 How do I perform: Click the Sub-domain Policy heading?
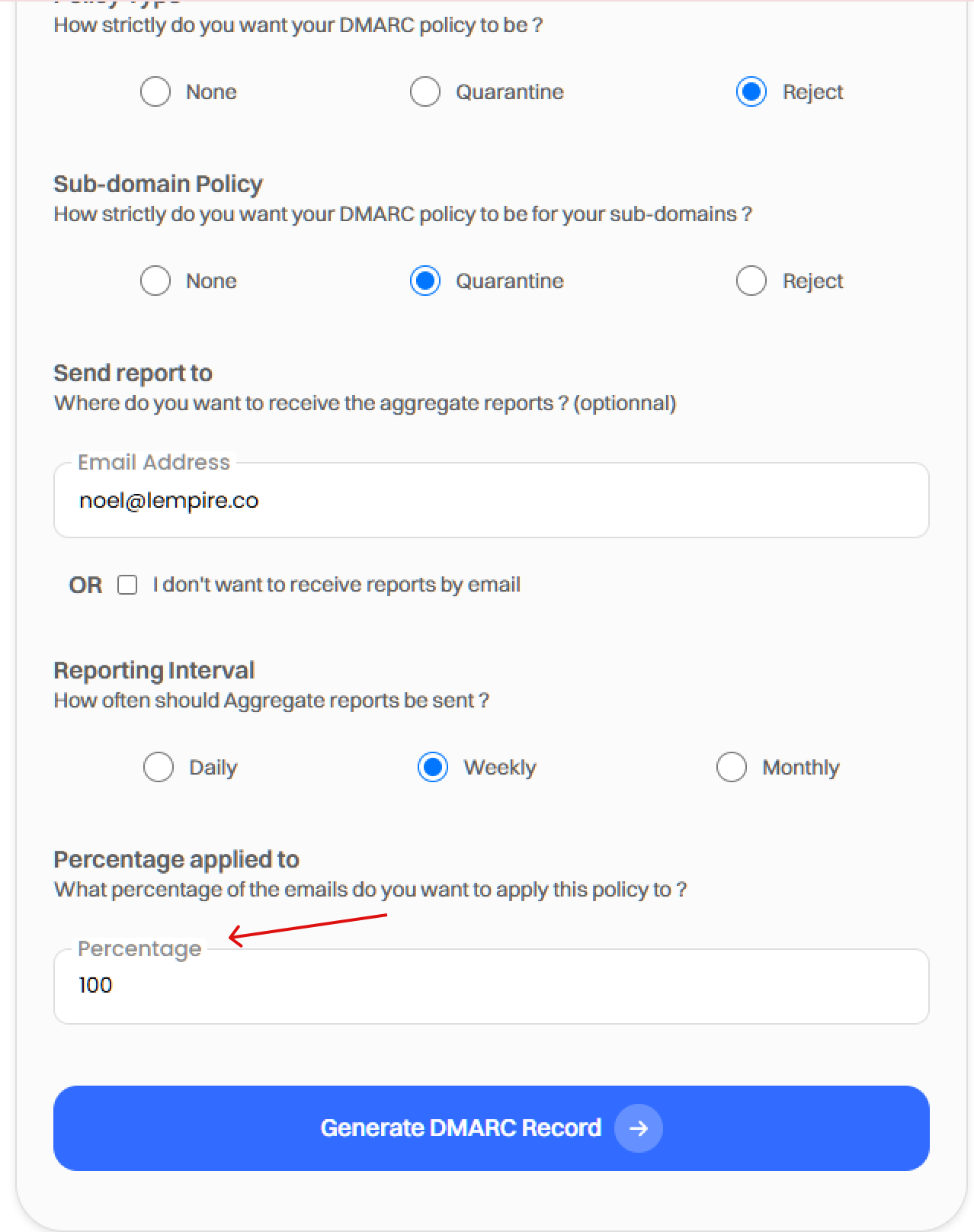(x=158, y=184)
